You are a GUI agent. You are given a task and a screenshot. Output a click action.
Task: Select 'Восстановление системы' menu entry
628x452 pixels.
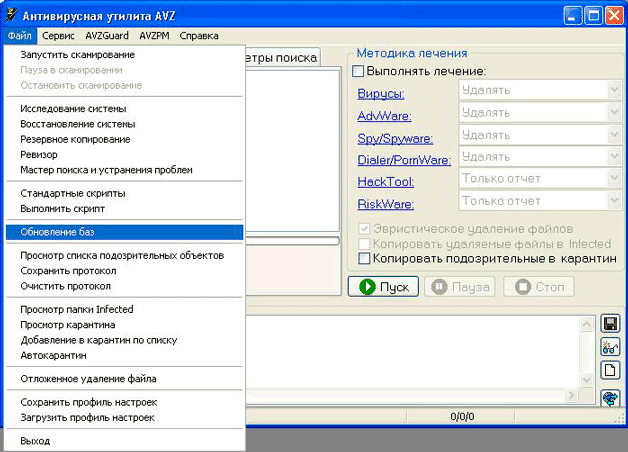pos(125,124)
